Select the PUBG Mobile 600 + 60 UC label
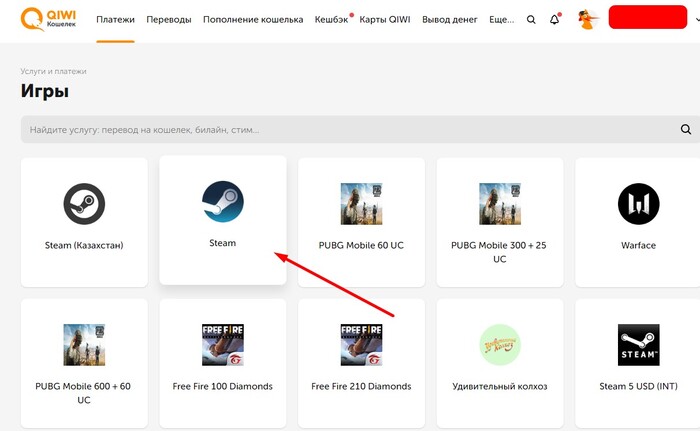 click(83, 393)
